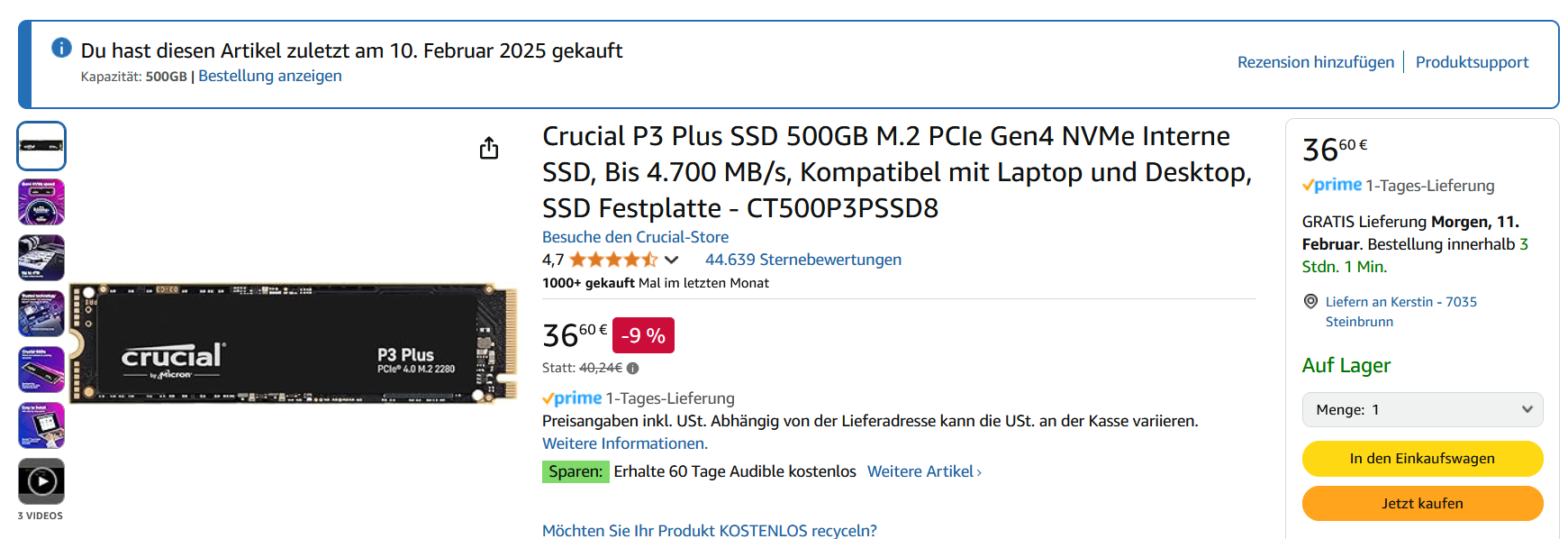Image resolution: width=1568 pixels, height=539 pixels.
Task: Select the sixth laptop install thumbnail
Action: (41, 425)
